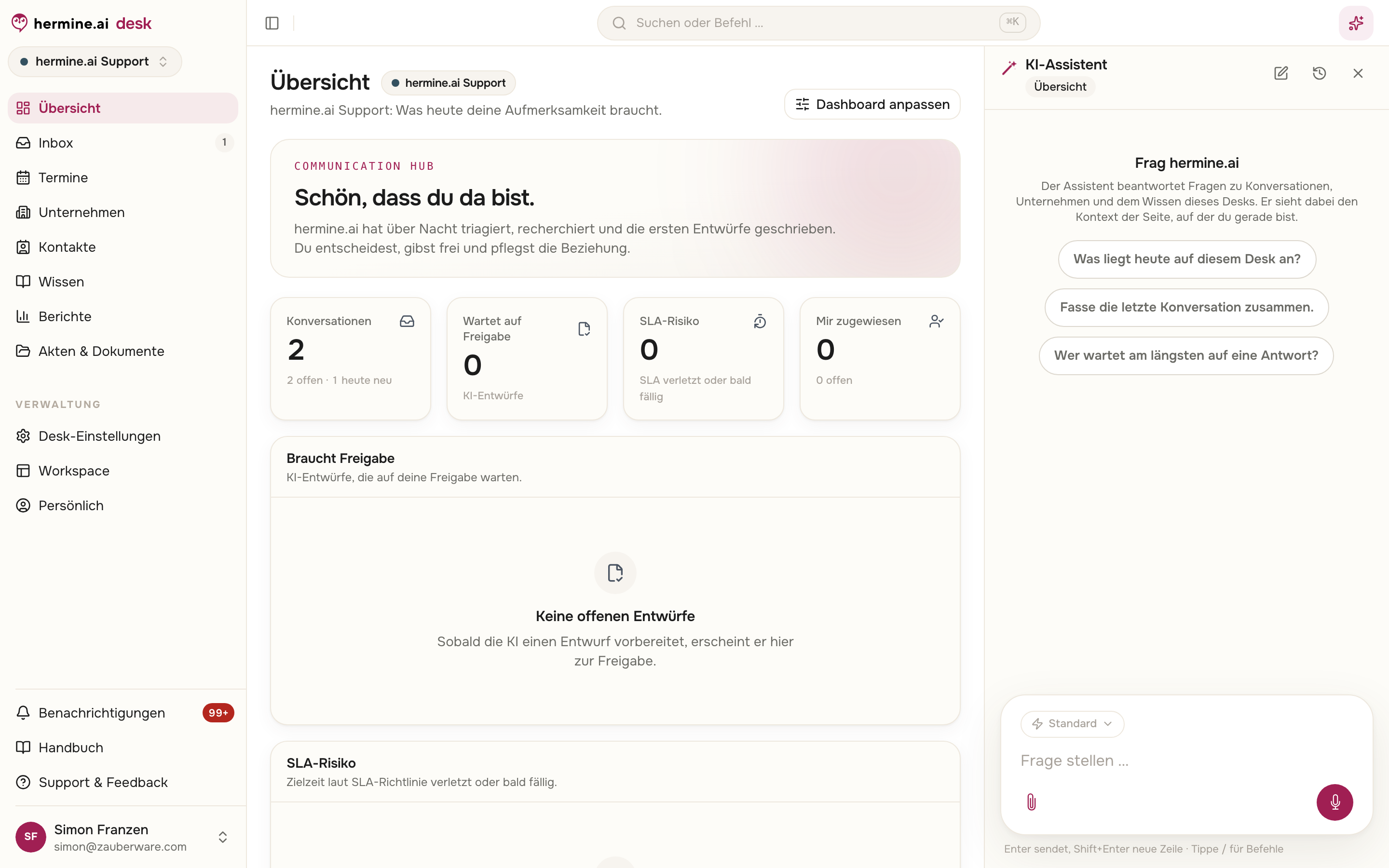
Task: Click the Support & Feedback help icon
Action: pyautogui.click(x=23, y=783)
